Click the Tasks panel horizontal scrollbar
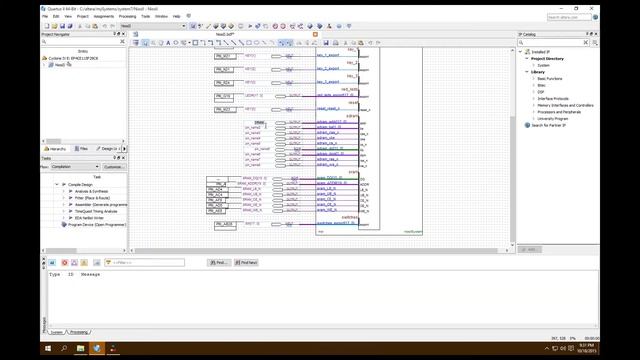 tap(61, 251)
